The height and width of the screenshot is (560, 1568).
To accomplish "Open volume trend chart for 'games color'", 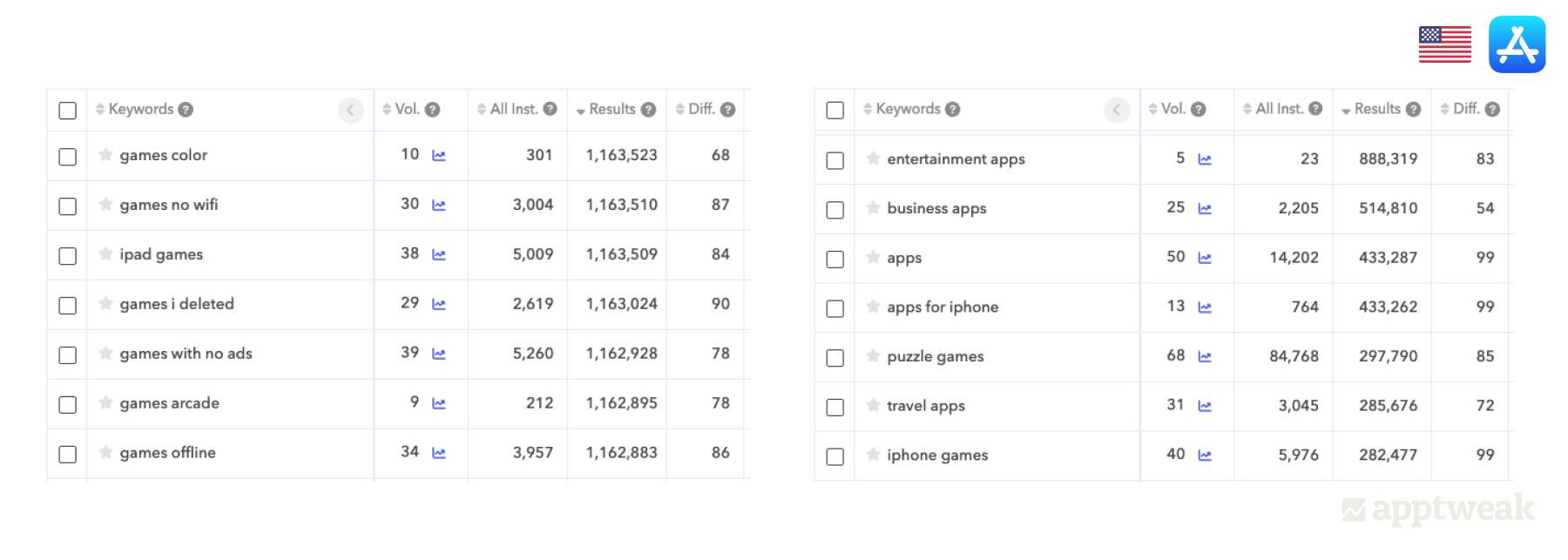I will (439, 156).
